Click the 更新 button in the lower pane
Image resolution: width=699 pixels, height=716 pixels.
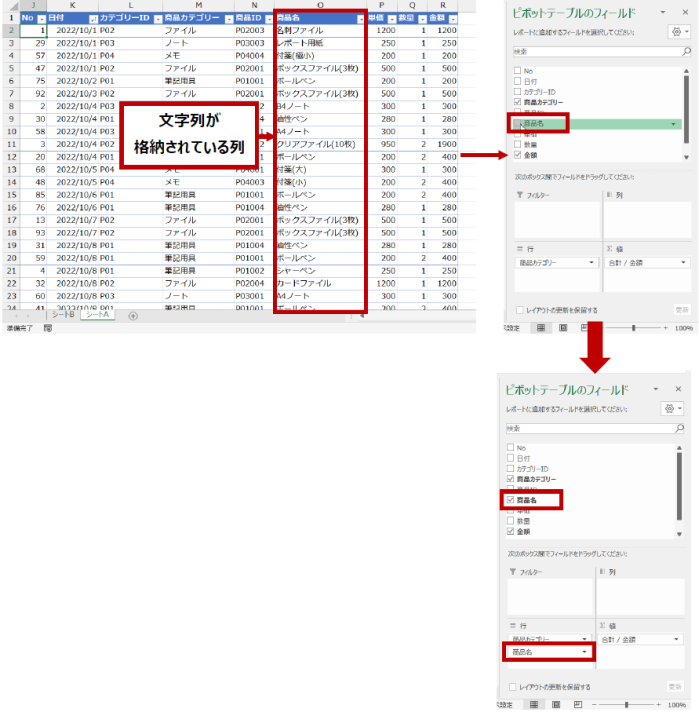click(x=677, y=687)
